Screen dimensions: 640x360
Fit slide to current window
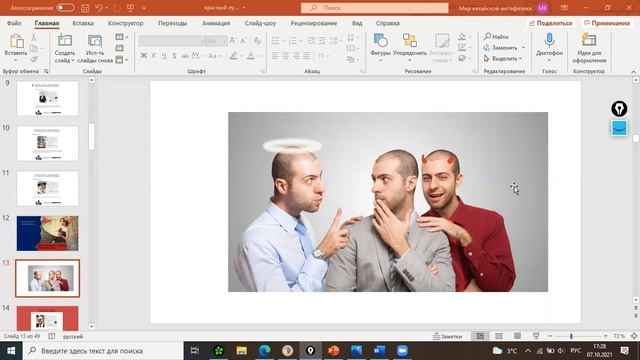[x=634, y=336]
